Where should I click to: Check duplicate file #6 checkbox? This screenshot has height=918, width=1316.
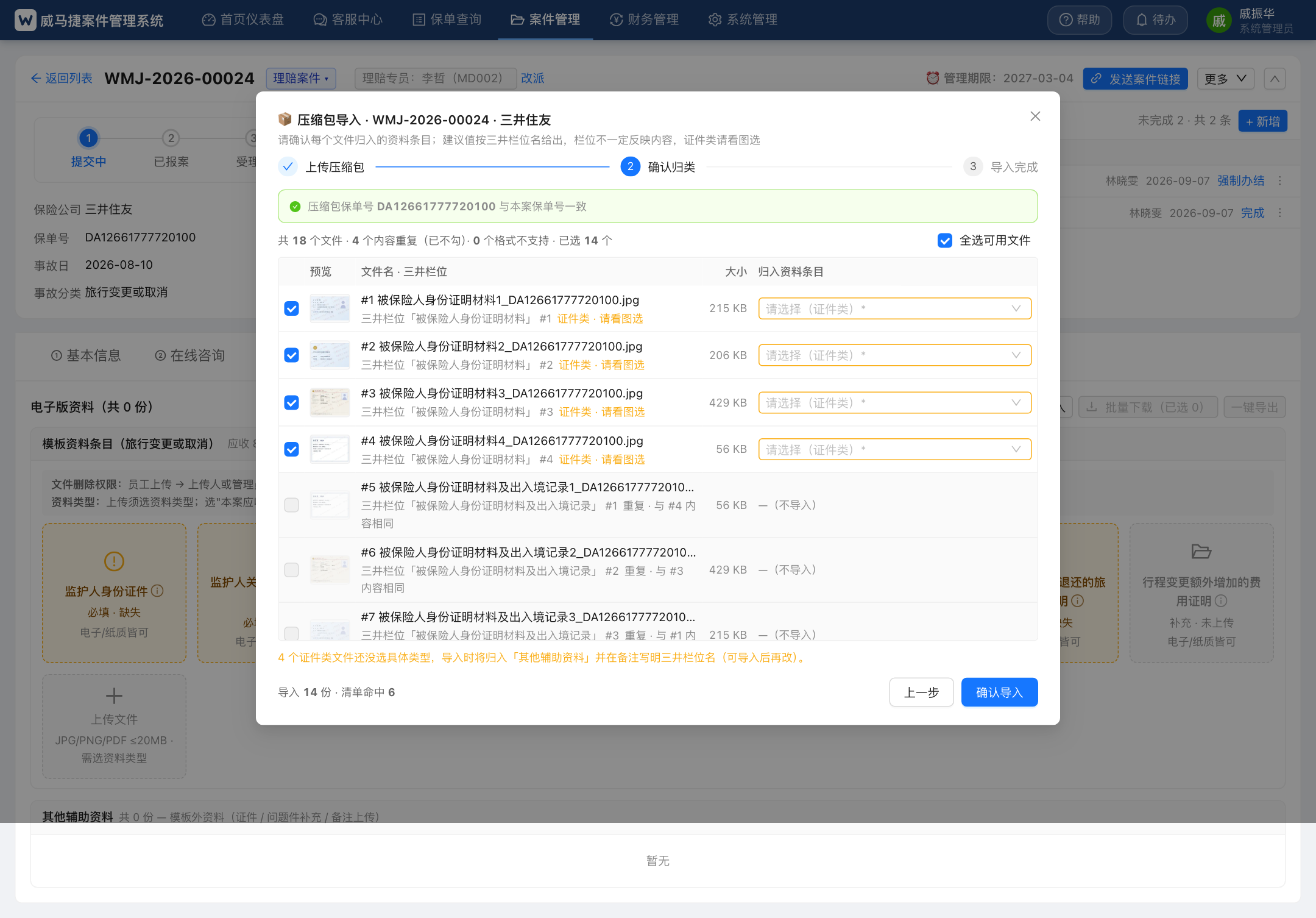coord(292,570)
